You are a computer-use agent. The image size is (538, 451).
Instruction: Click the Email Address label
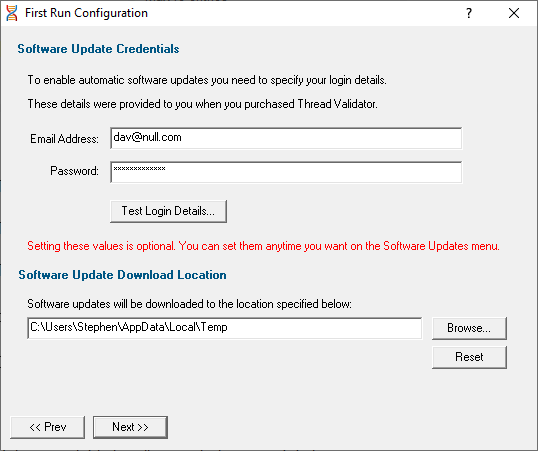click(x=64, y=139)
